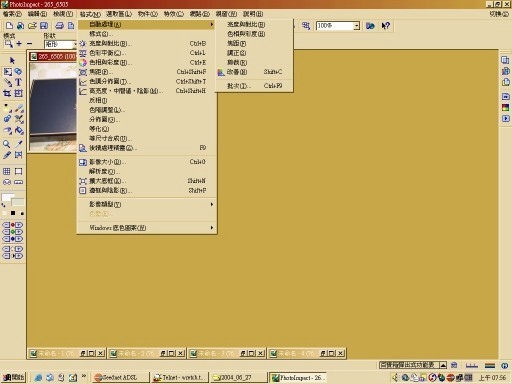The height and width of the screenshot is (384, 512).
Task: Switch to add-to-selection mode (plus)
Action: coord(19,44)
